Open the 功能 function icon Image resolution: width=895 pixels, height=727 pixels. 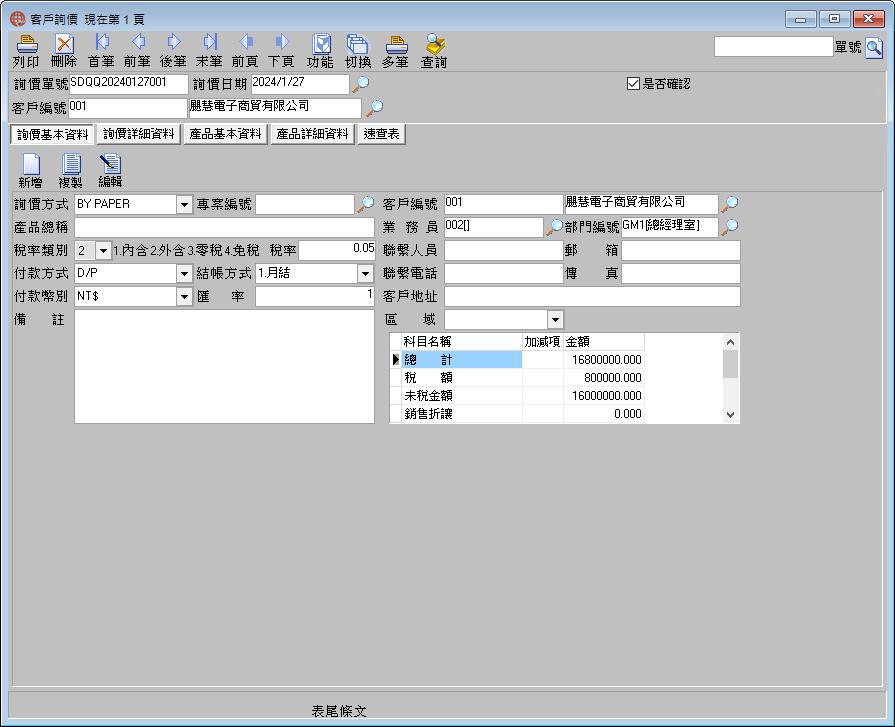(x=320, y=51)
